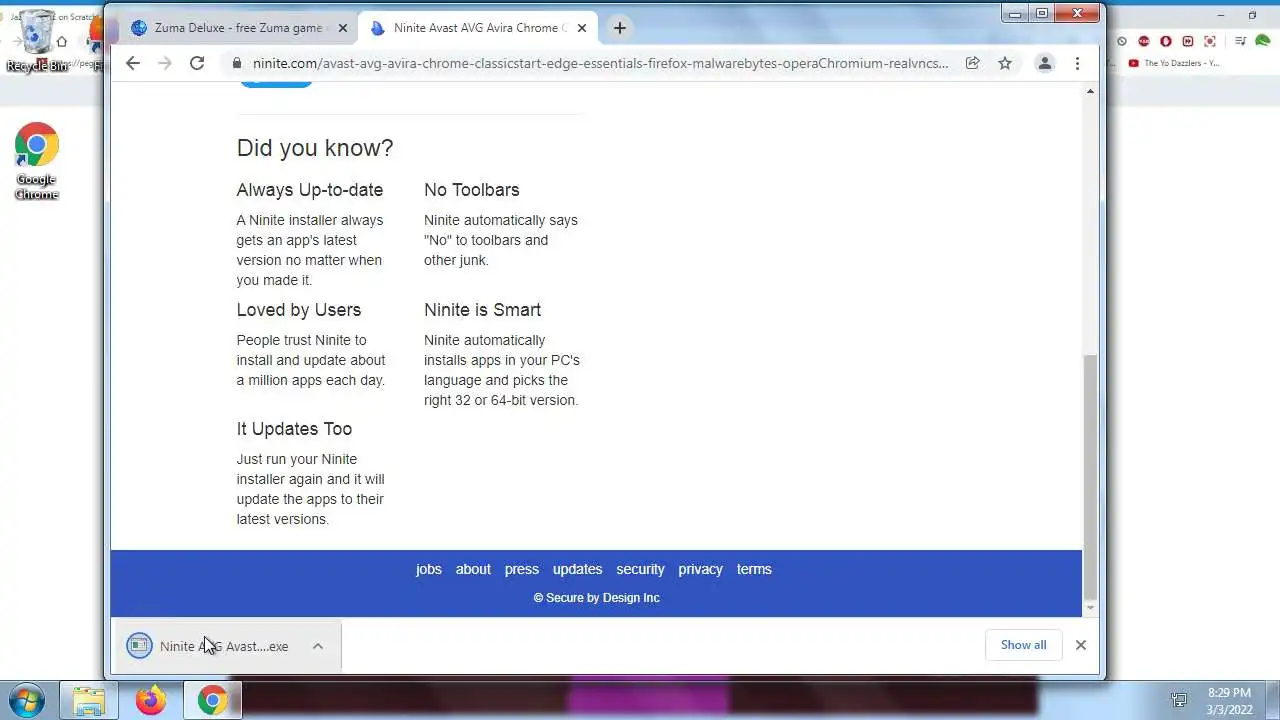Click the green profile avatar in background window
This screenshot has width=1280, height=720.
point(1263,41)
